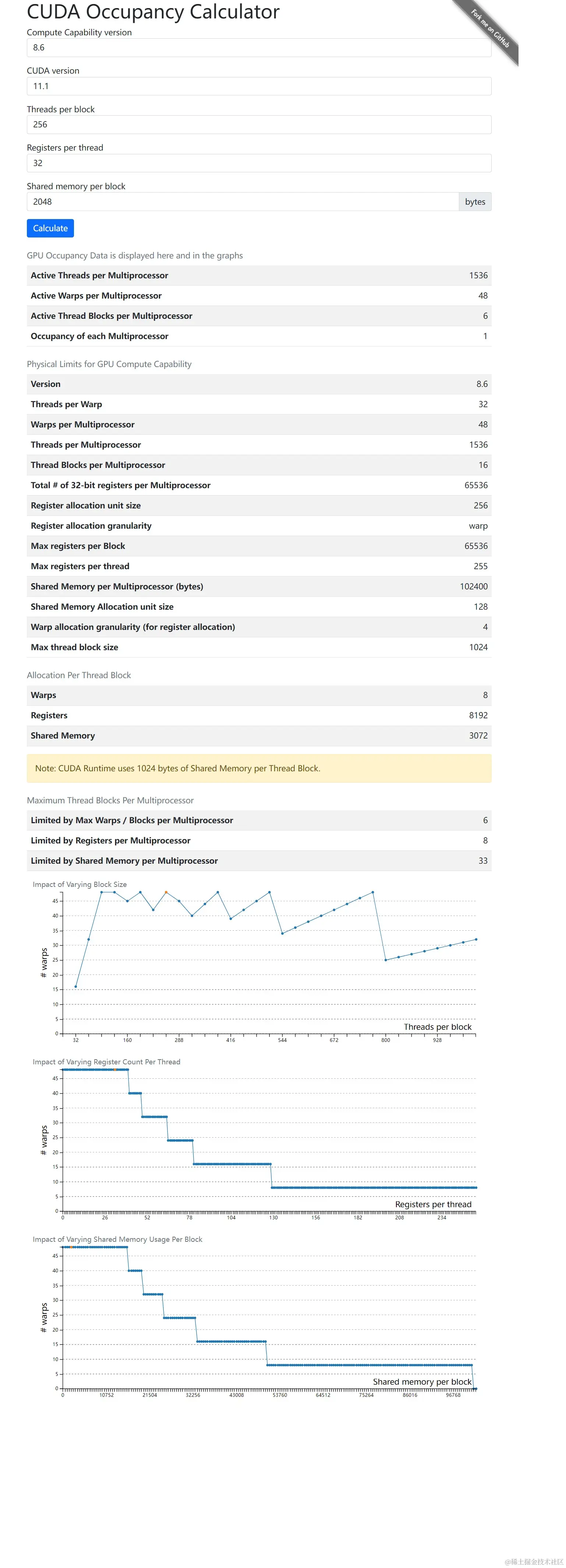The width and height of the screenshot is (566, 1568).
Task: Focus the Registers per thread field
Action: pos(259,163)
